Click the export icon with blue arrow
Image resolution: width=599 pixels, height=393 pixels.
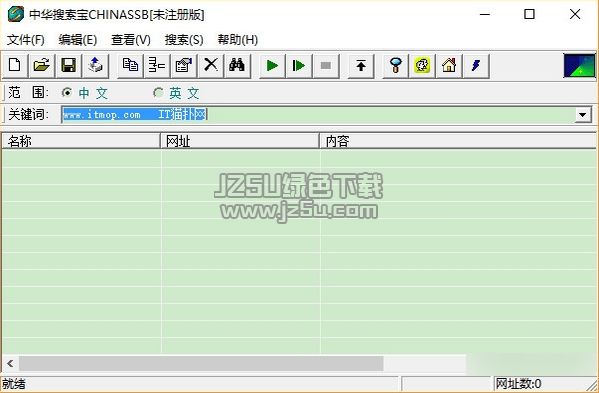point(95,66)
